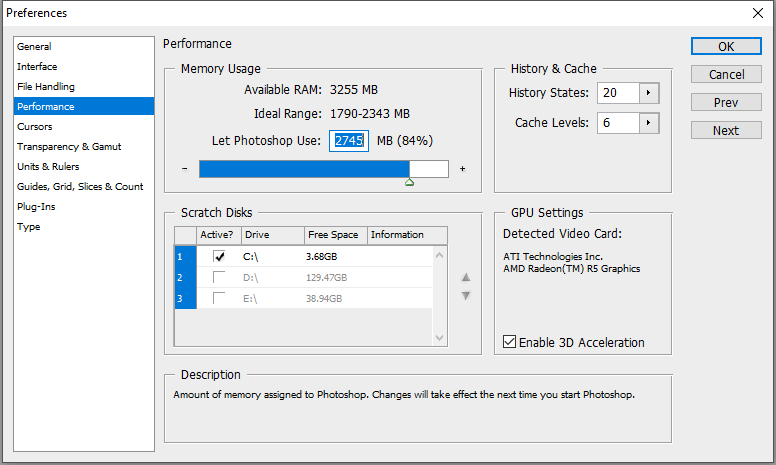Click the scratch disks list scroll-down chevron
The width and height of the screenshot is (776, 465).
pos(440,337)
